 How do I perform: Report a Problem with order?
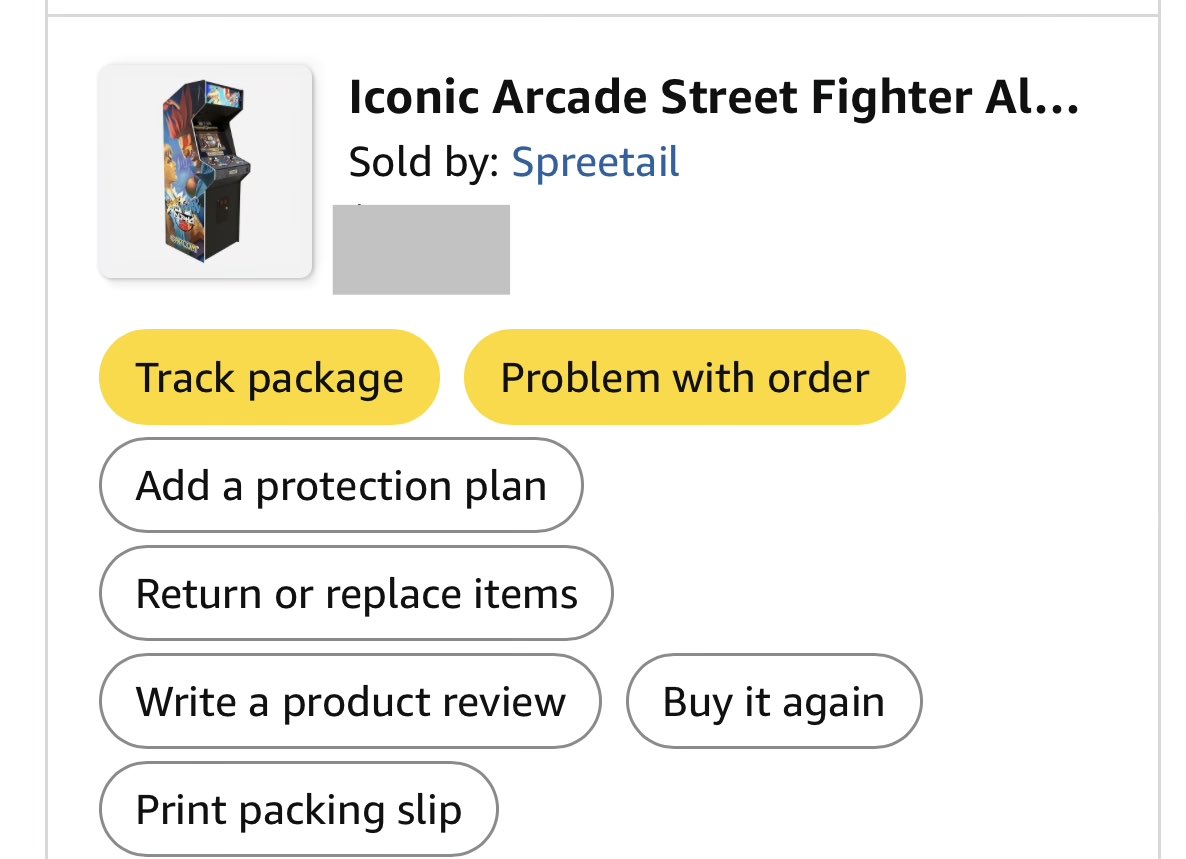click(685, 377)
